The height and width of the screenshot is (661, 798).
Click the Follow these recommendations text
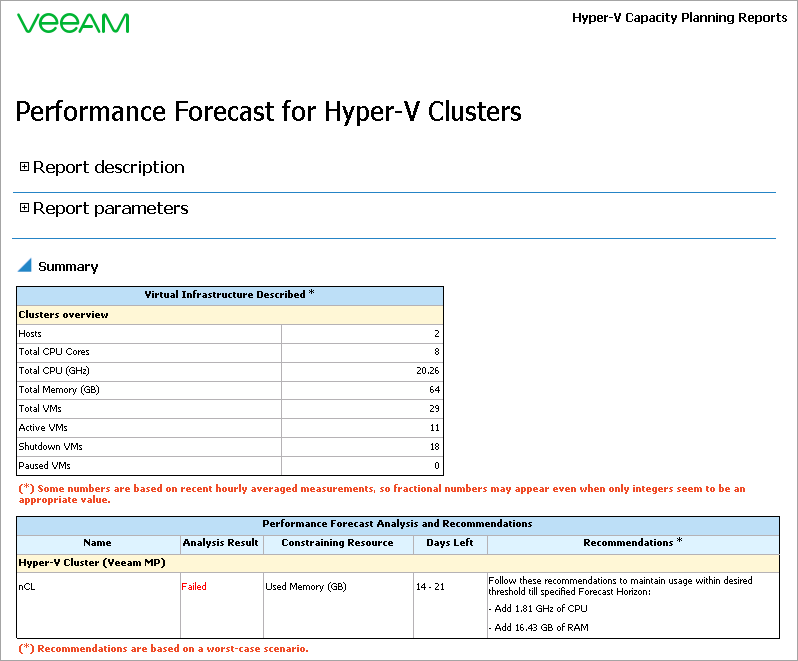(620, 586)
